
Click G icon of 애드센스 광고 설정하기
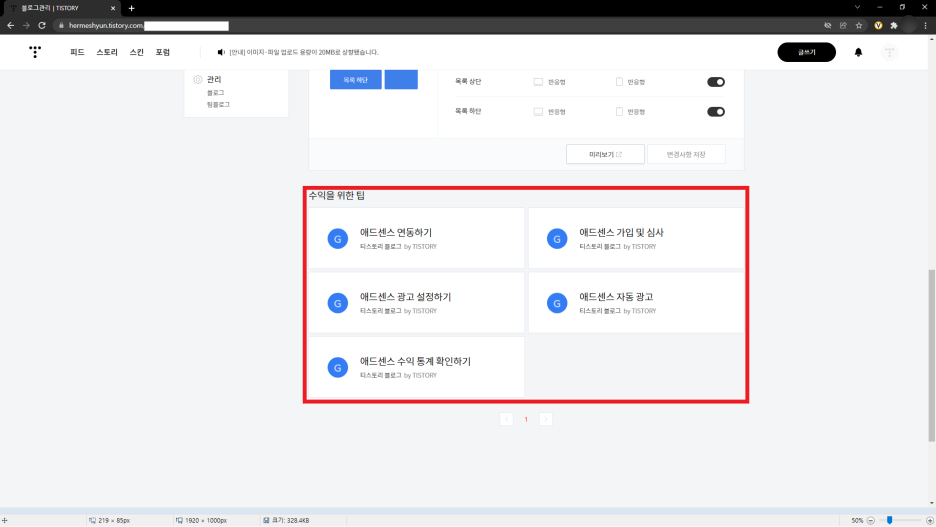(x=338, y=303)
